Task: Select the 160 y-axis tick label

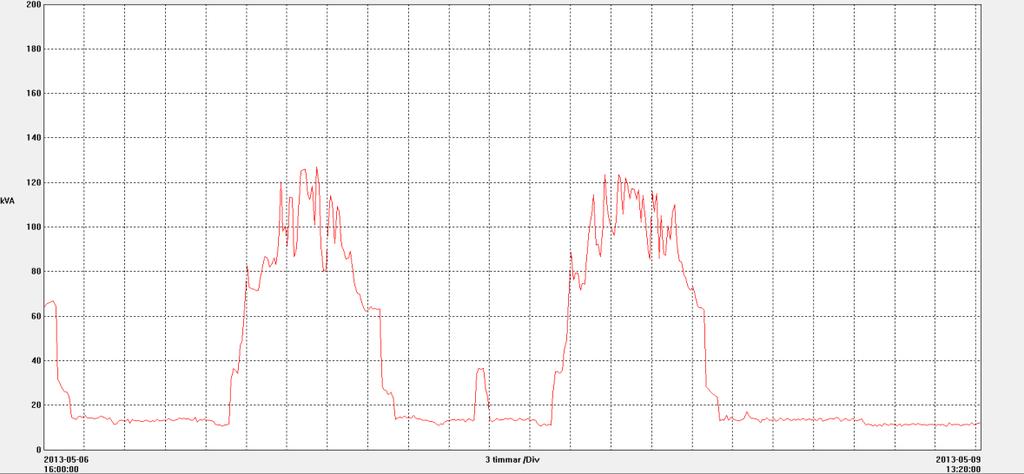Action: [x=33, y=93]
